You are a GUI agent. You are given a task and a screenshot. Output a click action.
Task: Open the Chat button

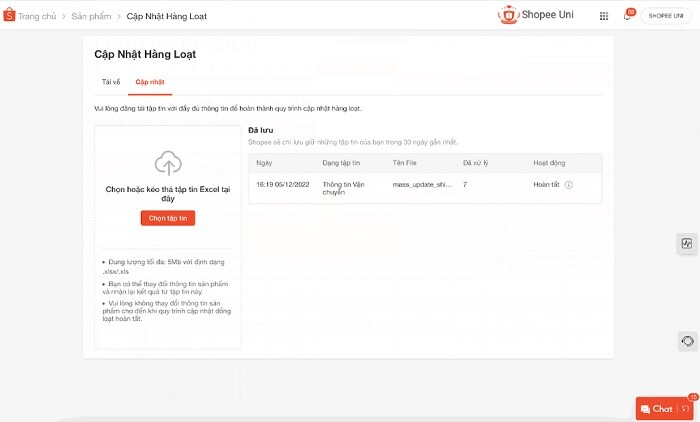point(657,409)
